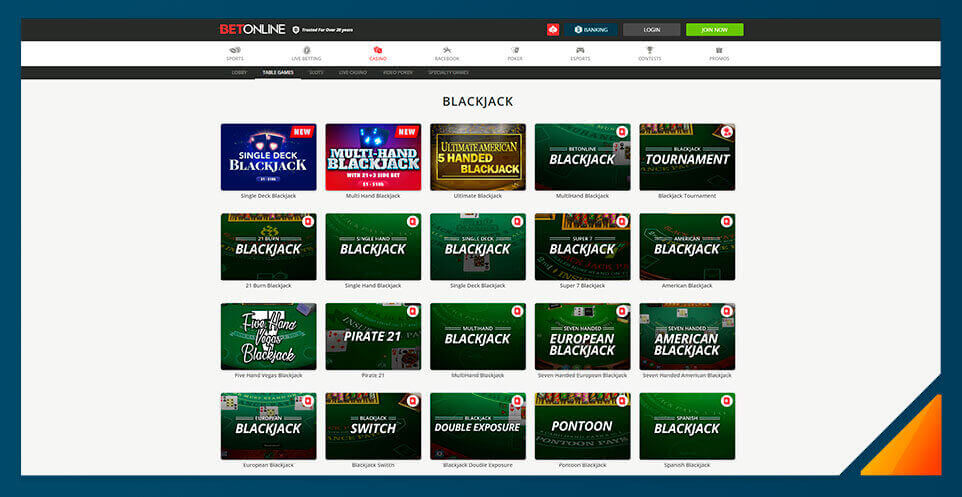Click the 'Multi Hand Blackjack' caption
Viewport: 962px width, 497px height.
(x=373, y=196)
